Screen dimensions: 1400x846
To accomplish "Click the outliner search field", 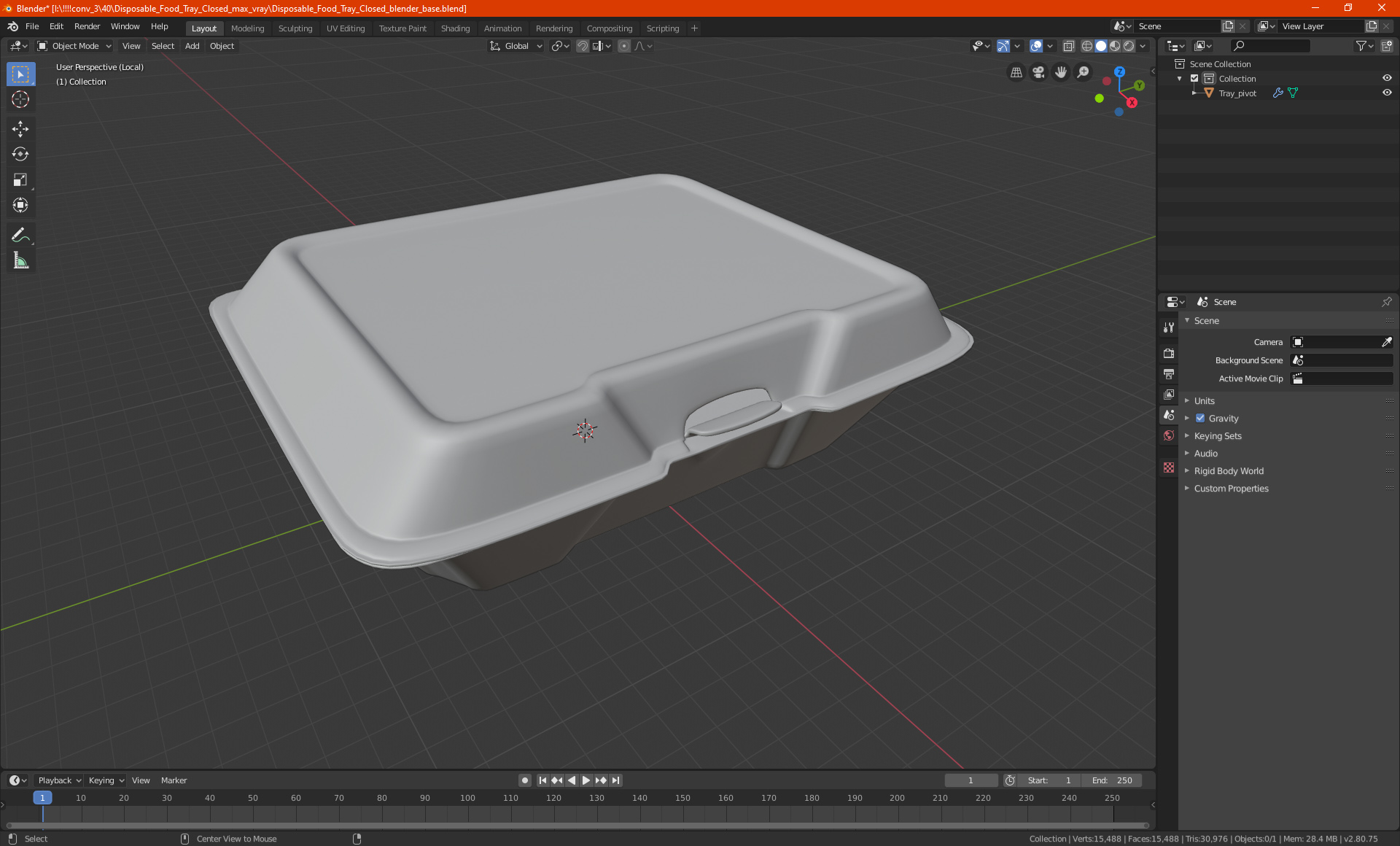I will coord(1269,46).
